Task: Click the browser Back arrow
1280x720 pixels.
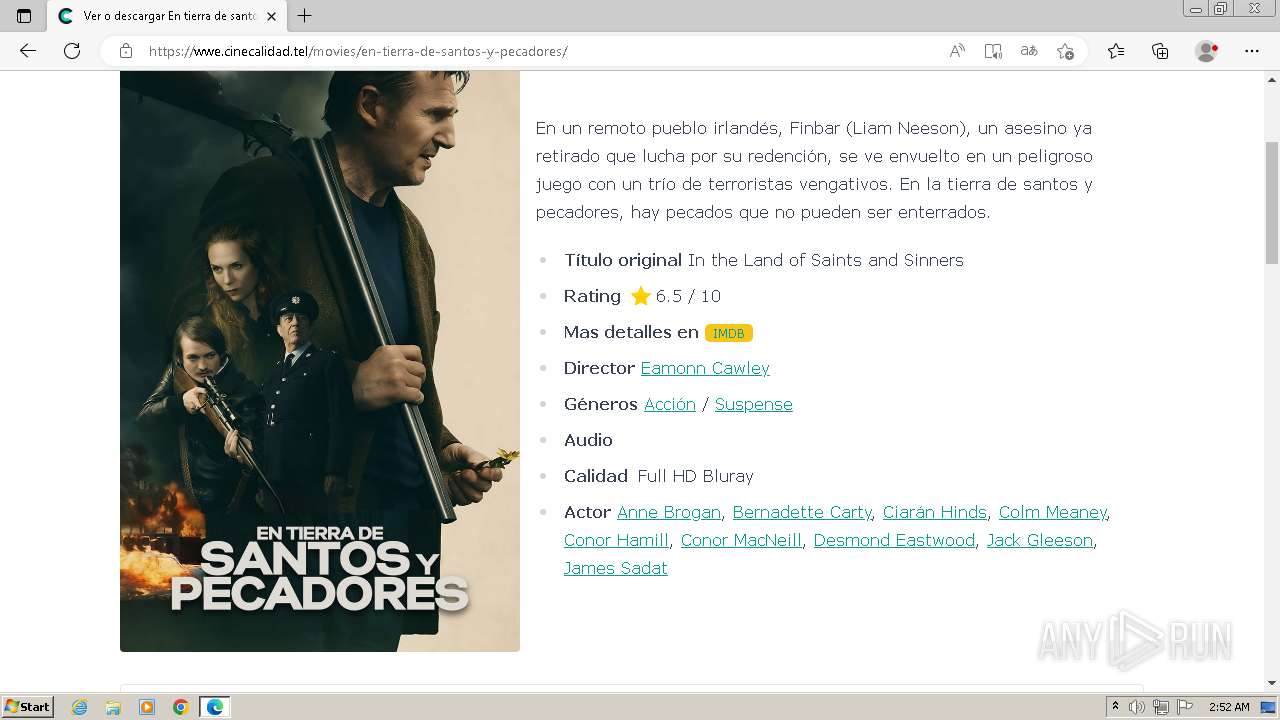Action: coord(28,51)
